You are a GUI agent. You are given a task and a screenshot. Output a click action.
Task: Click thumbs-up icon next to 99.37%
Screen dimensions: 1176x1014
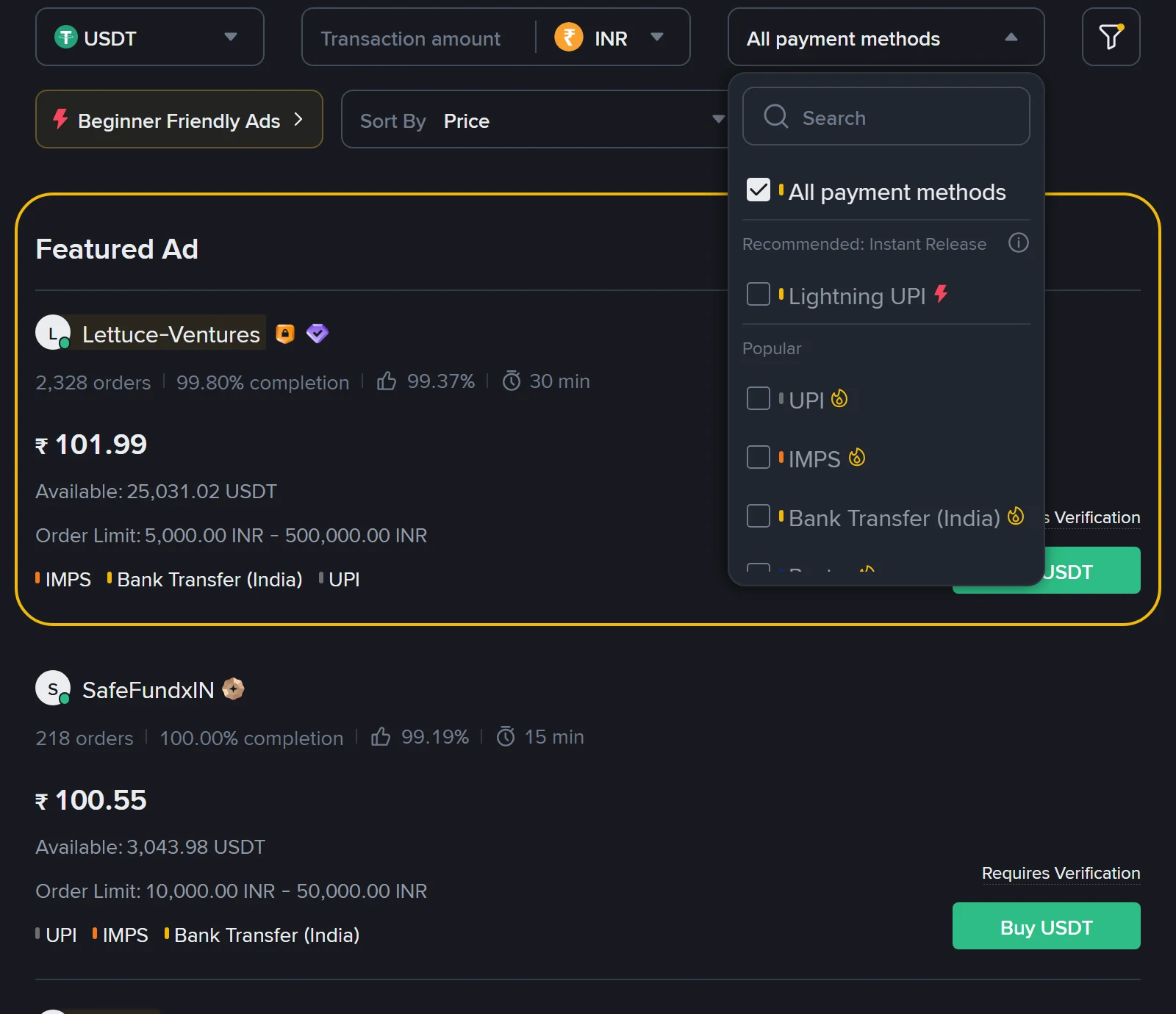click(x=387, y=381)
